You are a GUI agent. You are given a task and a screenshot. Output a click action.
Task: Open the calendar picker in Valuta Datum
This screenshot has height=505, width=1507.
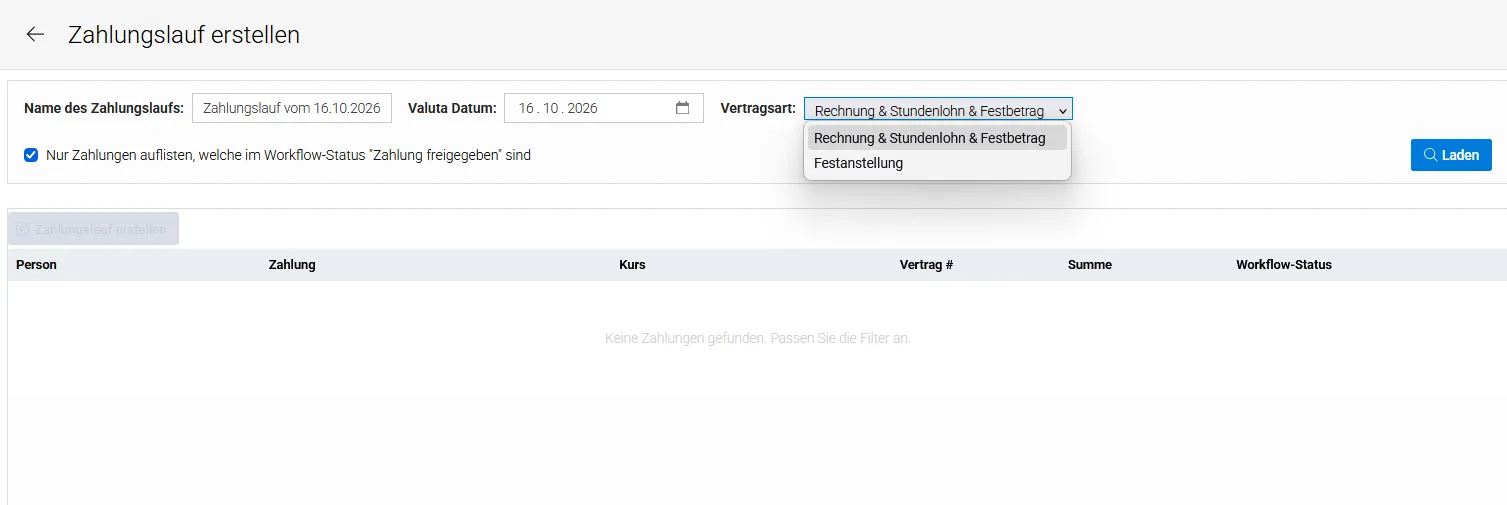pyautogui.click(x=683, y=108)
